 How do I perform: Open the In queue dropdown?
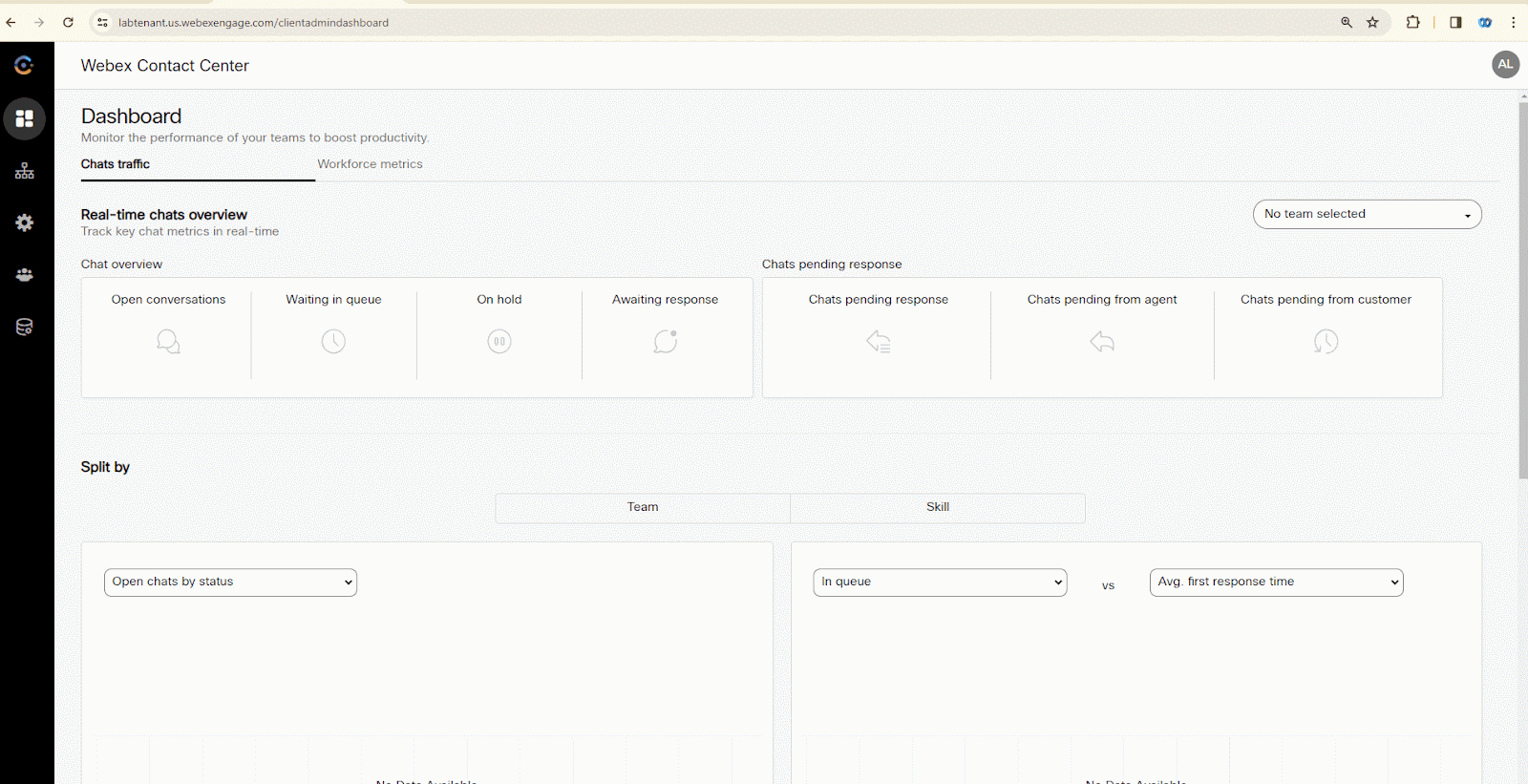(x=940, y=582)
